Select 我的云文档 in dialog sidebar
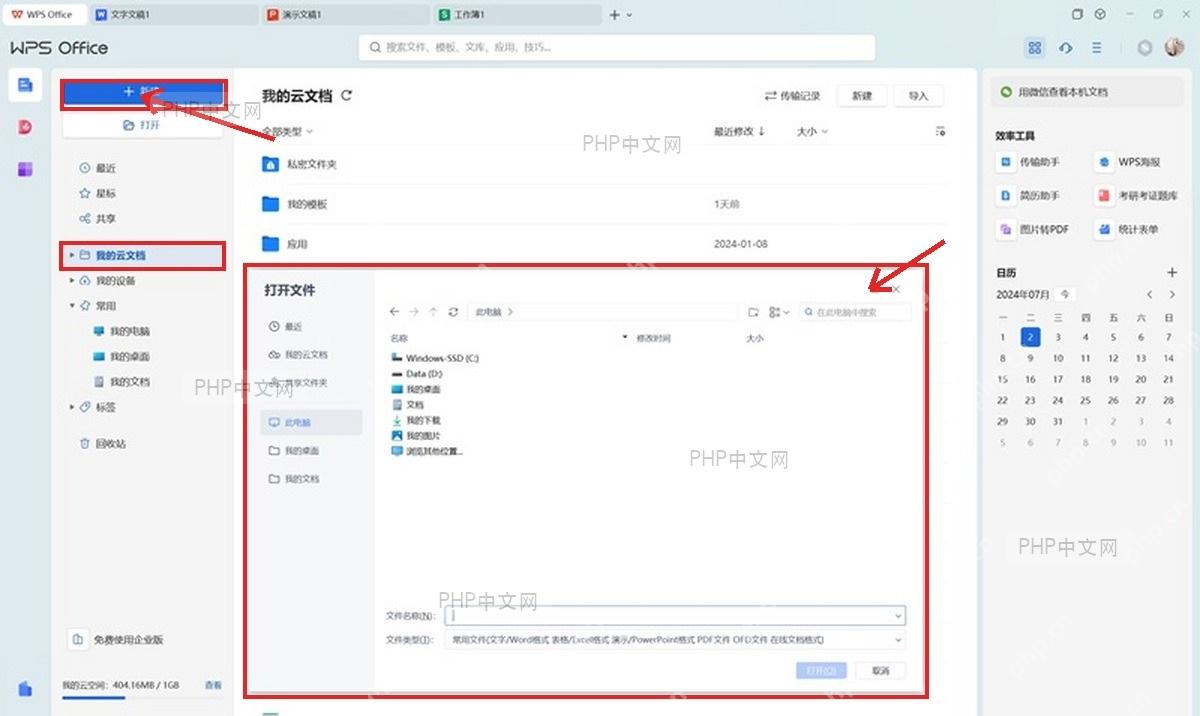The image size is (1200, 716). [298, 355]
